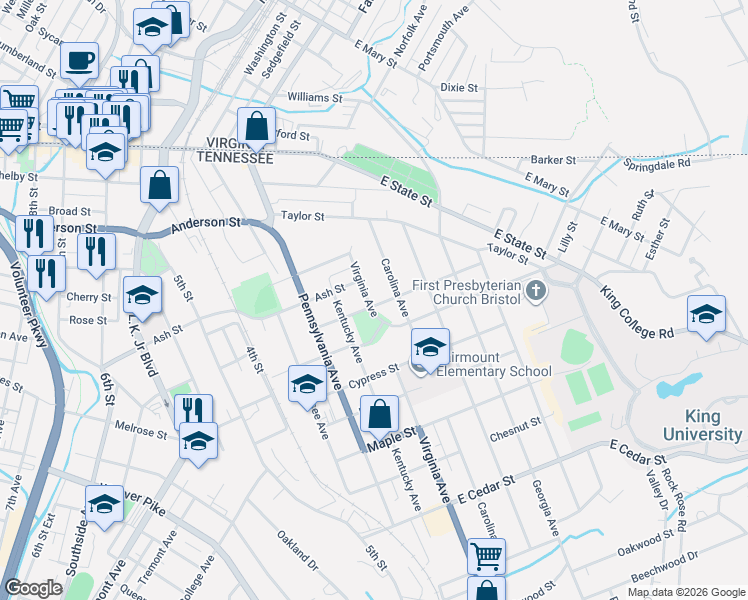Select the school marker near Shelby St
The width and height of the screenshot is (748, 600).
pos(105,154)
